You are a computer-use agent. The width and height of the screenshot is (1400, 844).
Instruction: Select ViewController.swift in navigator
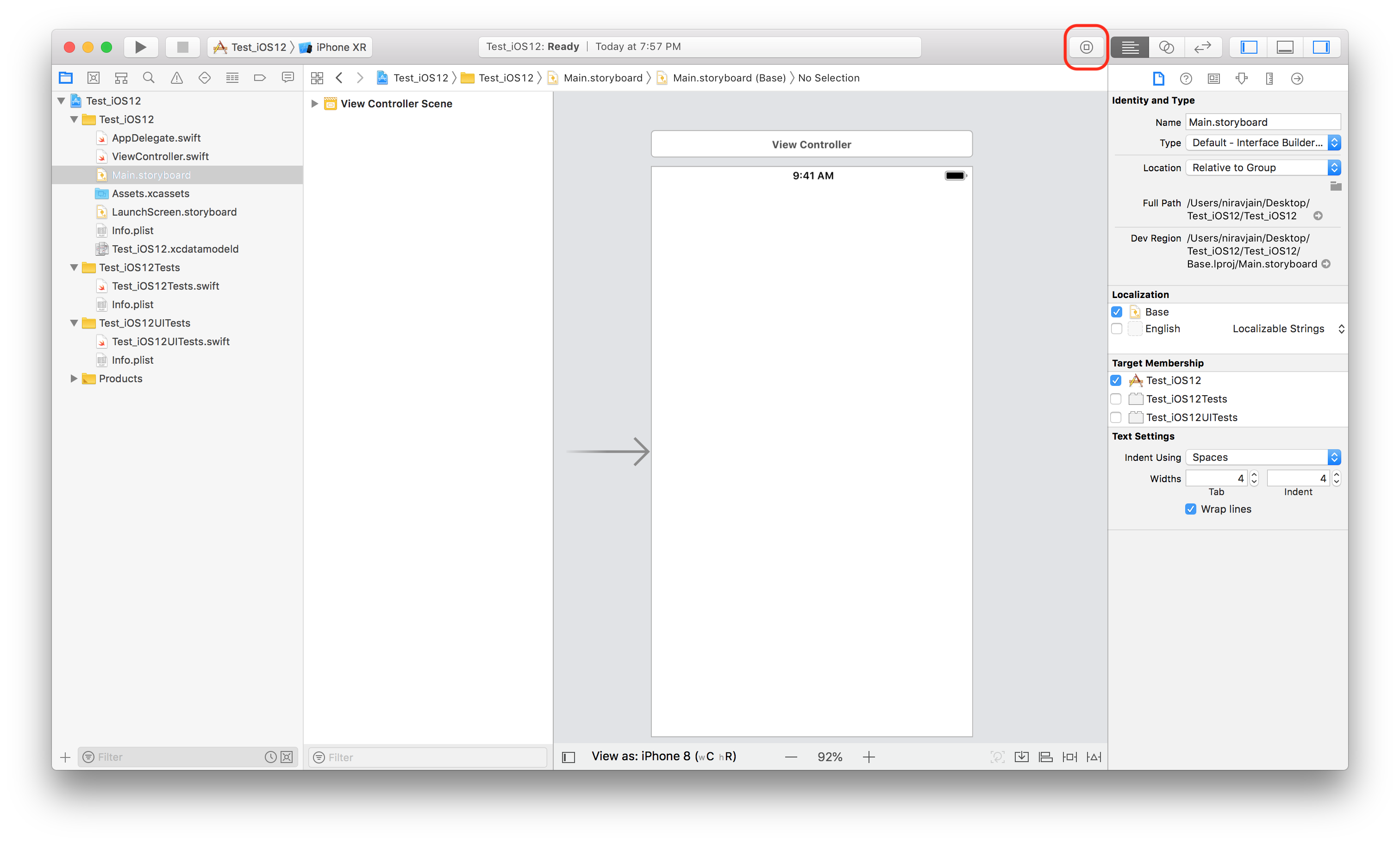160,156
